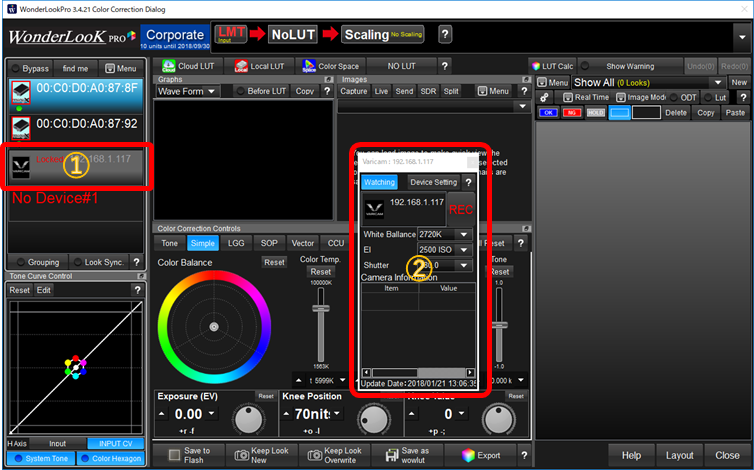Viewport: 754px width, 470px height.
Task: Click the REC button in Varicam popup
Action: point(461,210)
